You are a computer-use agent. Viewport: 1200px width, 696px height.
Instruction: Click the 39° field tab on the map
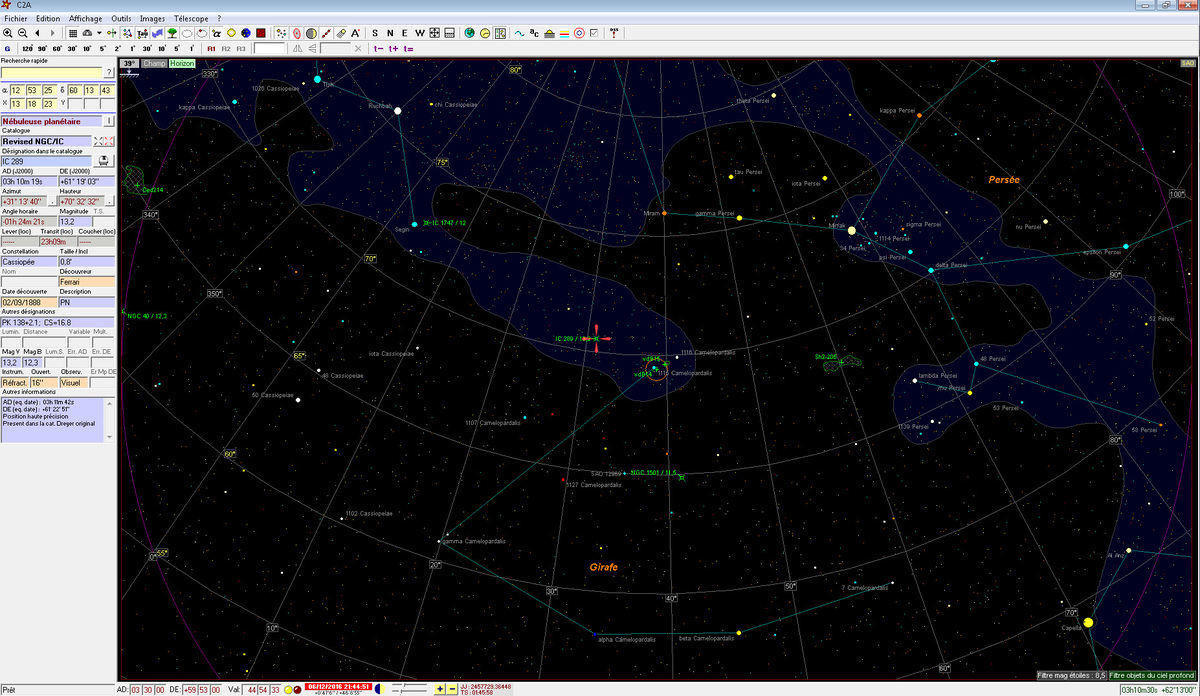pos(130,63)
